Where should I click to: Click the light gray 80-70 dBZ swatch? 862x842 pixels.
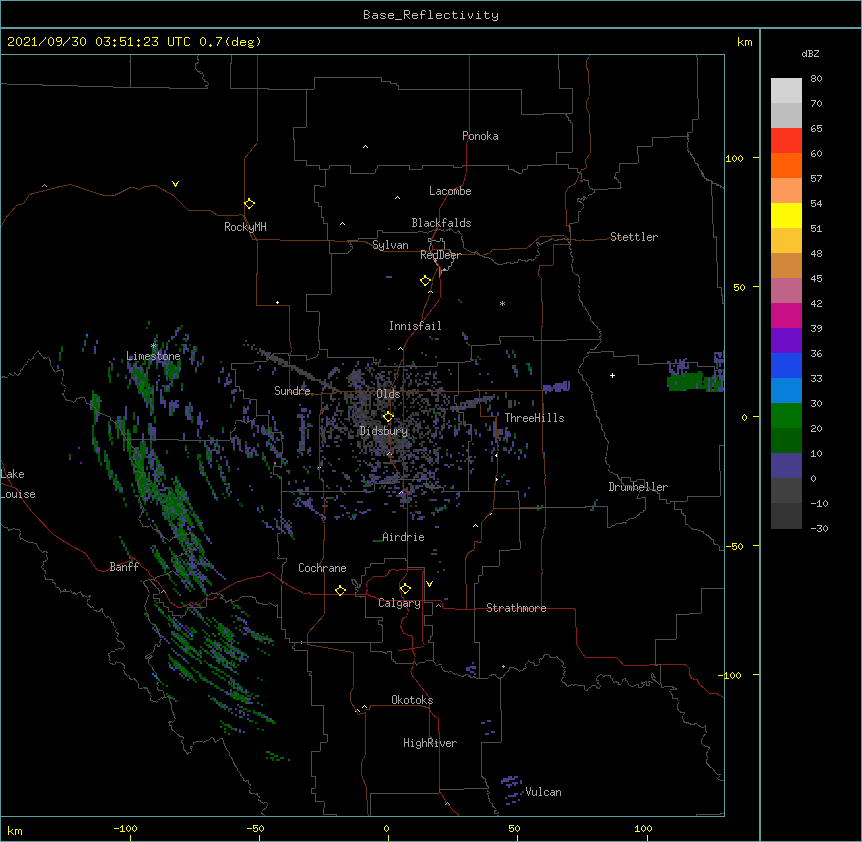(x=786, y=91)
